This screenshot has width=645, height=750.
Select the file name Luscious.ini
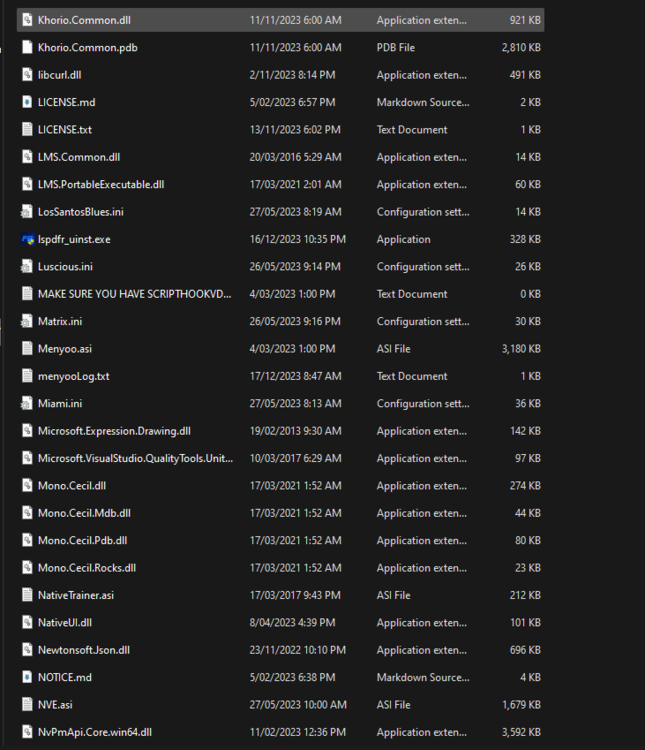65,266
